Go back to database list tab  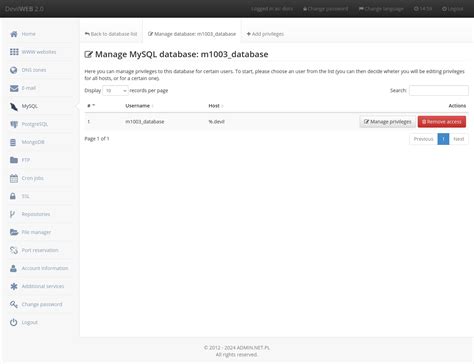click(111, 34)
